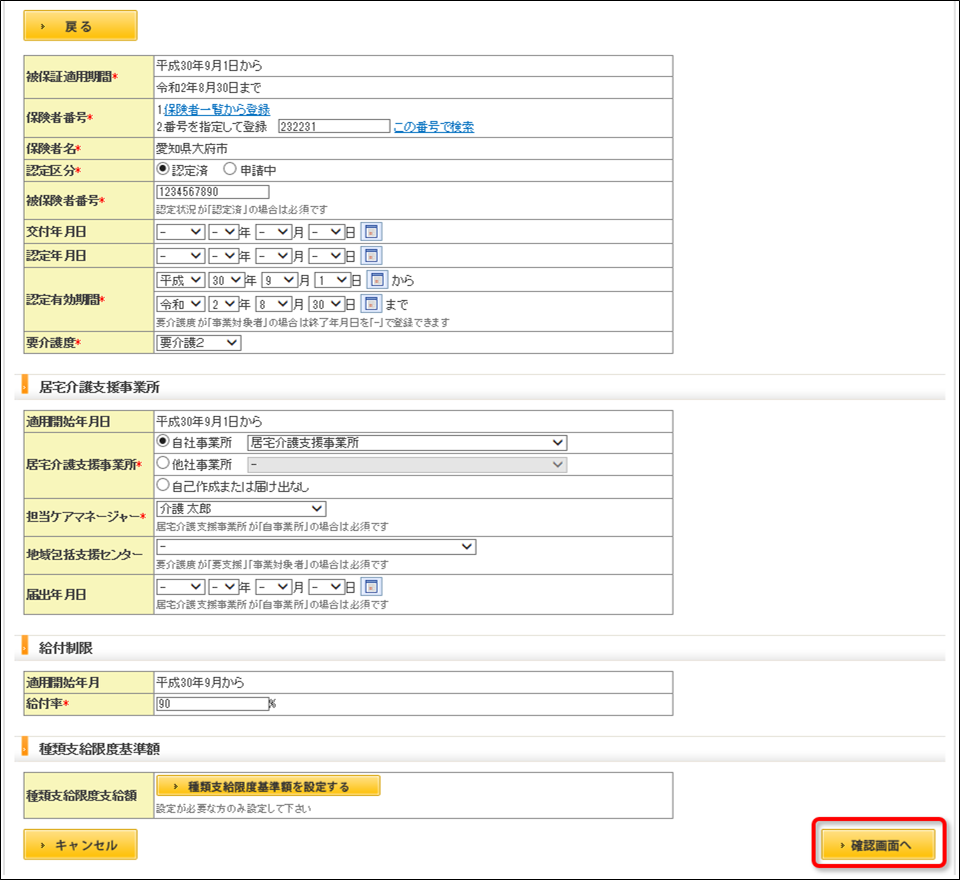Click the キャンセル button
This screenshot has width=960, height=880.
point(80,844)
